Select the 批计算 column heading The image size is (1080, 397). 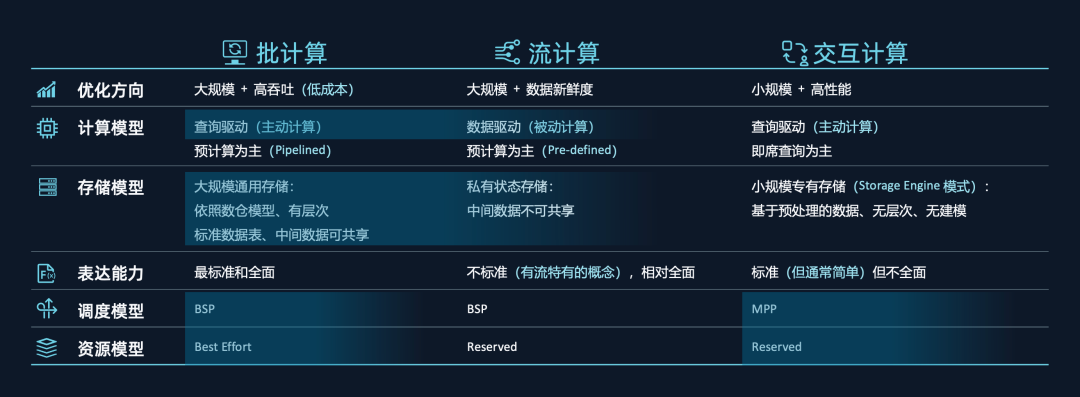pyautogui.click(x=291, y=53)
